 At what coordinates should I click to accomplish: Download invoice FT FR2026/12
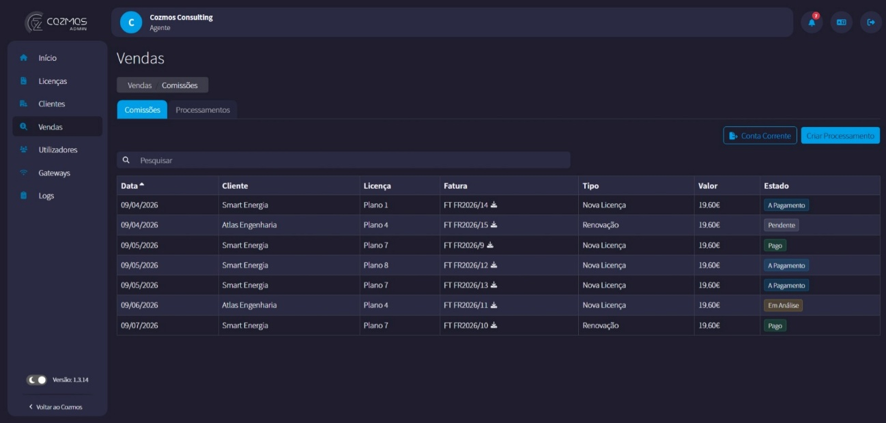click(x=494, y=265)
